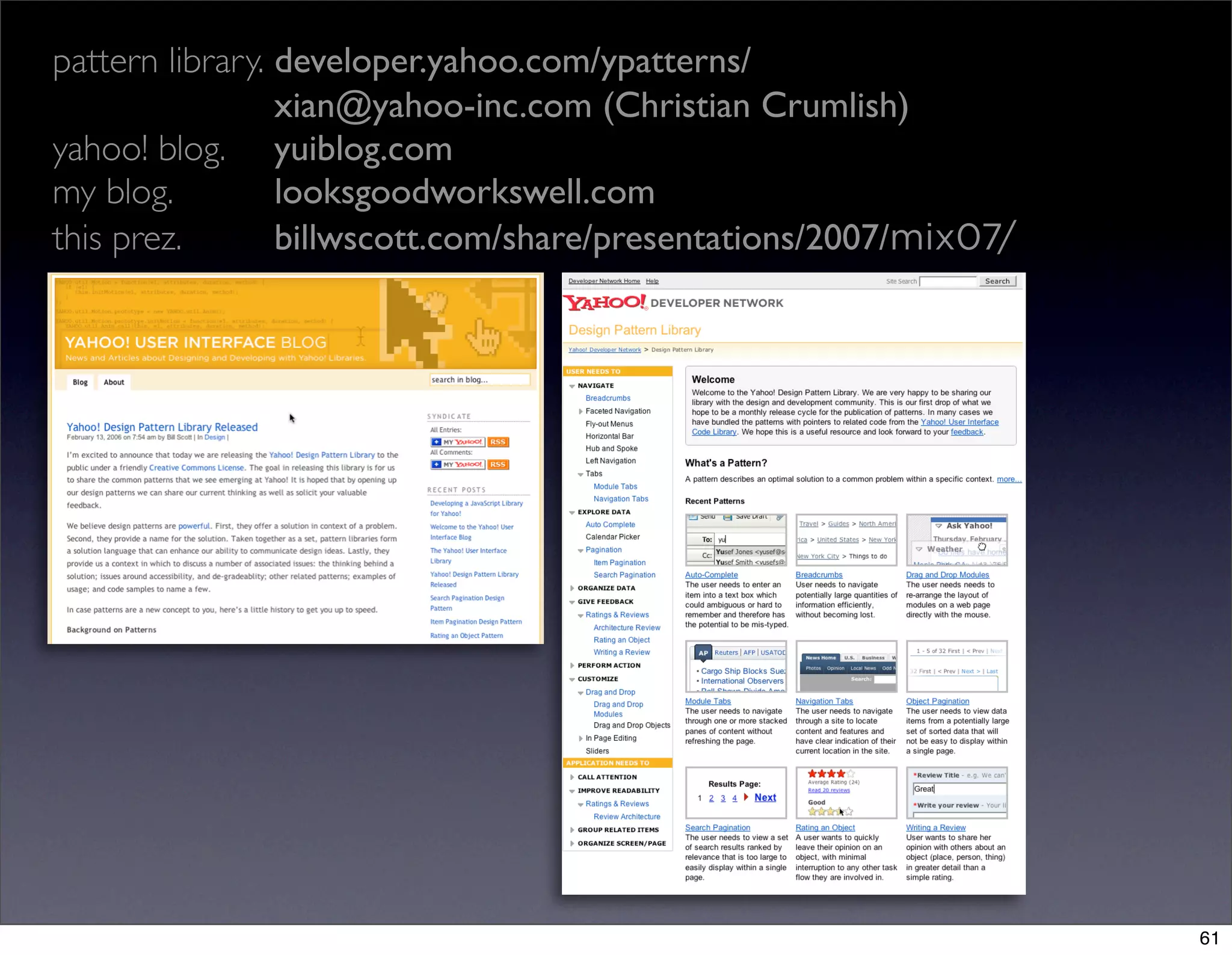This screenshot has width=1232, height=955.
Task: Select Sliders in sidebar
Action: (597, 751)
